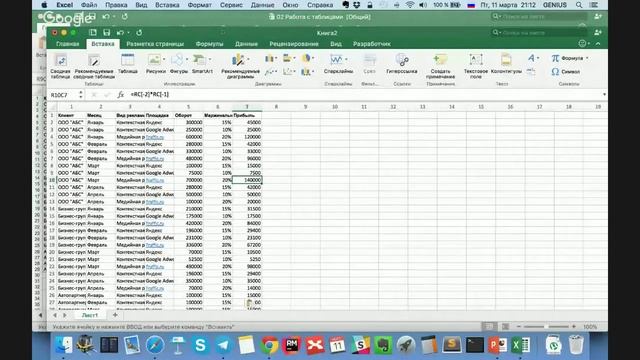The height and width of the screenshot is (360, 640).
Task: Create a new comment (Создать примечание)
Action: point(440,66)
